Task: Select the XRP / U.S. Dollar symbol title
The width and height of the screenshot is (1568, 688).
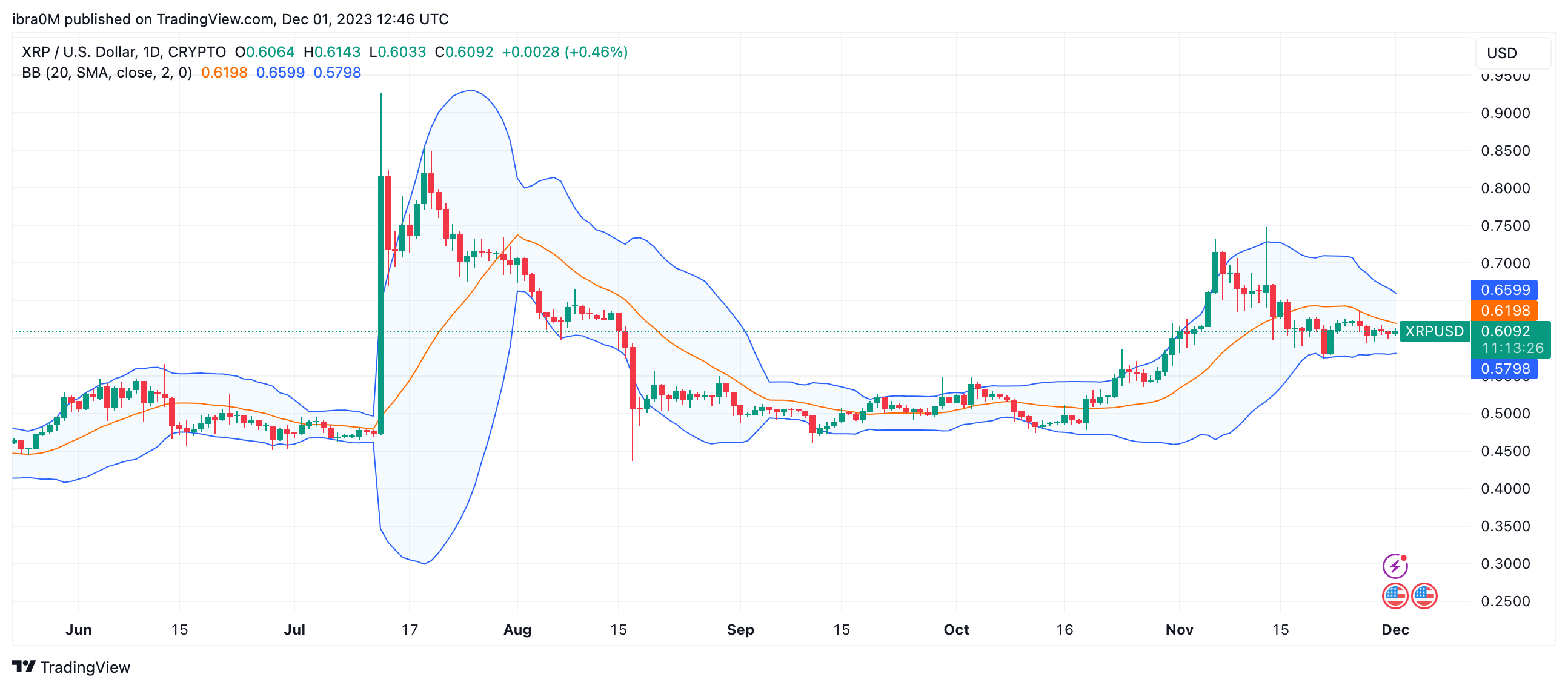Action: coord(124,52)
